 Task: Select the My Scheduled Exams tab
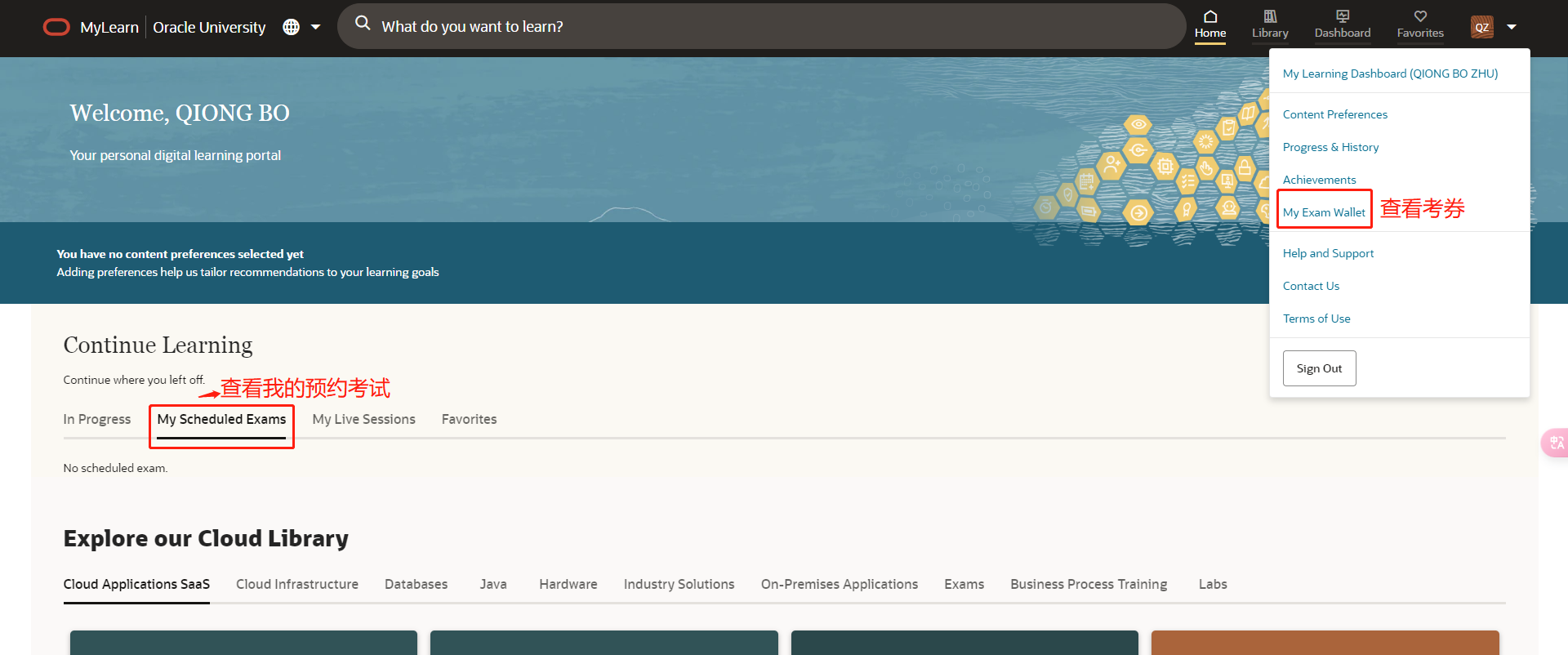221,419
